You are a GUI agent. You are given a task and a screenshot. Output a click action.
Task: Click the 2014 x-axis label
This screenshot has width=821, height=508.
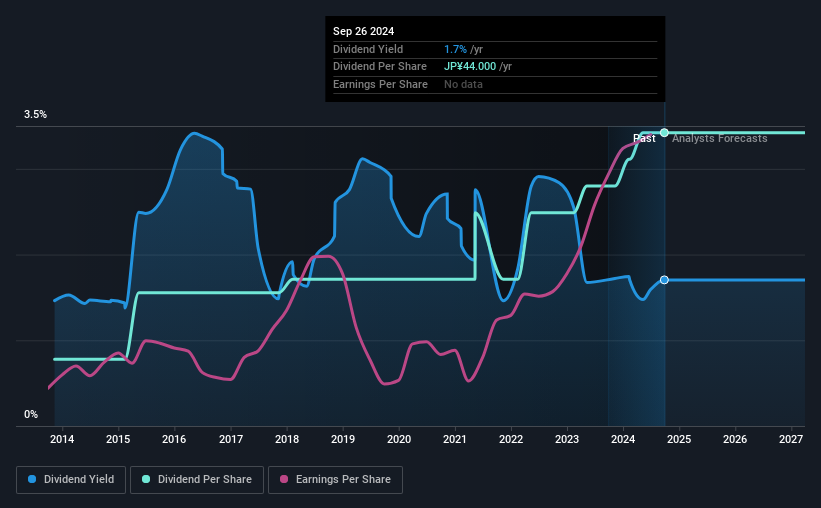pyautogui.click(x=62, y=439)
